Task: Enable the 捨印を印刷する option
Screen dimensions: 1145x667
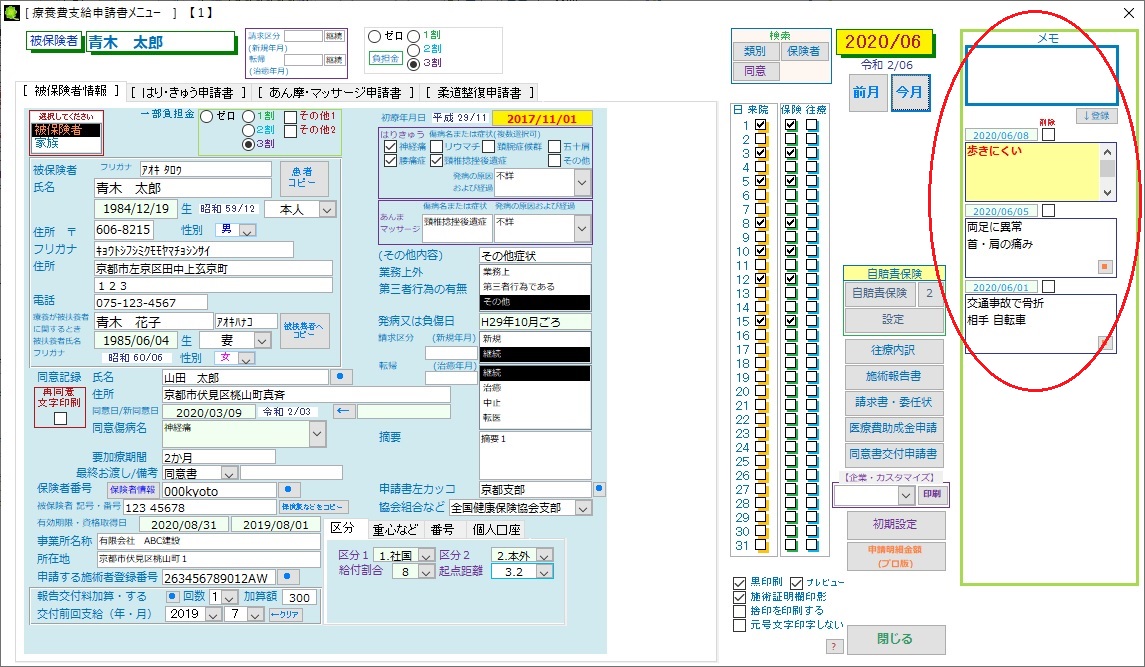Action: pos(739,611)
